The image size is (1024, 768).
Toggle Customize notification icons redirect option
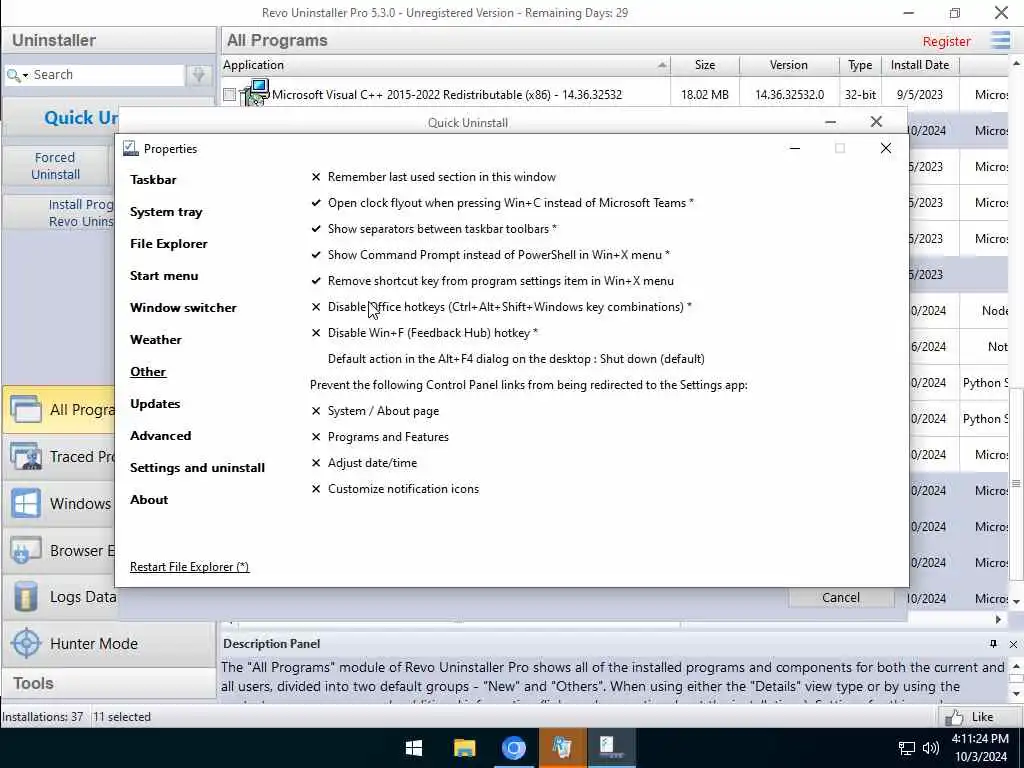tap(395, 489)
